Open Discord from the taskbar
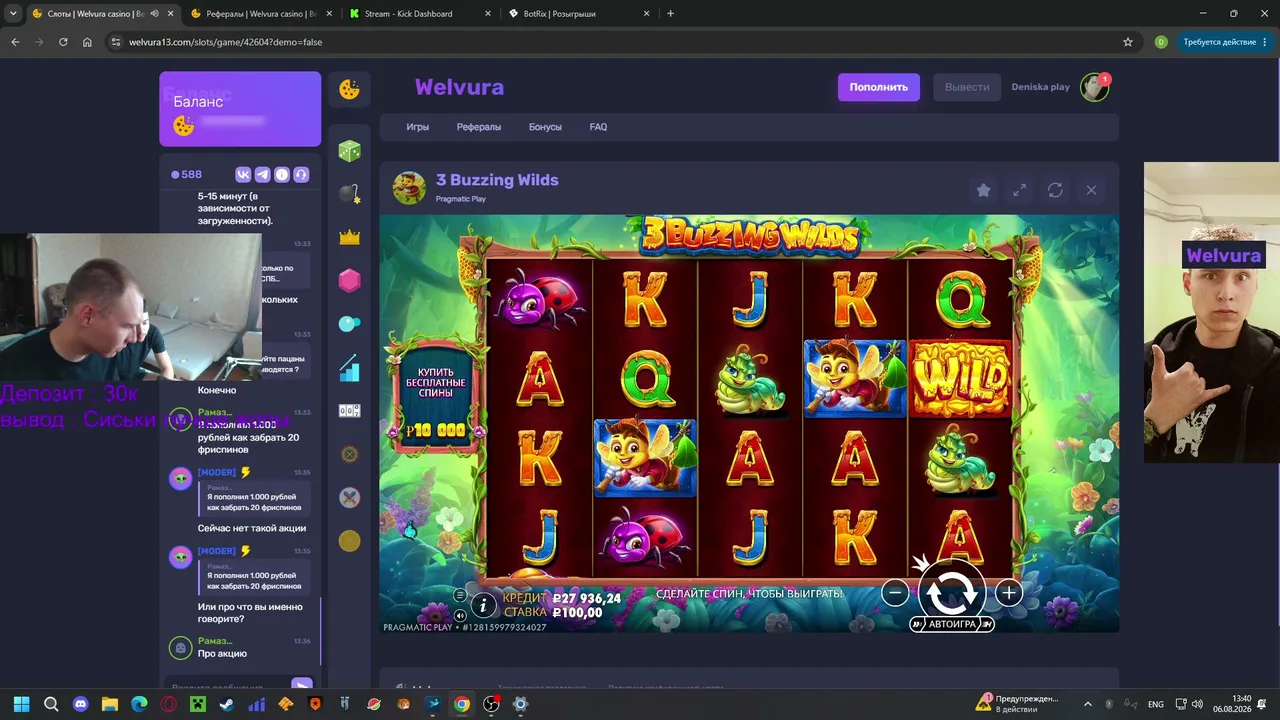The width and height of the screenshot is (1280, 720). pyautogui.click(x=80, y=704)
